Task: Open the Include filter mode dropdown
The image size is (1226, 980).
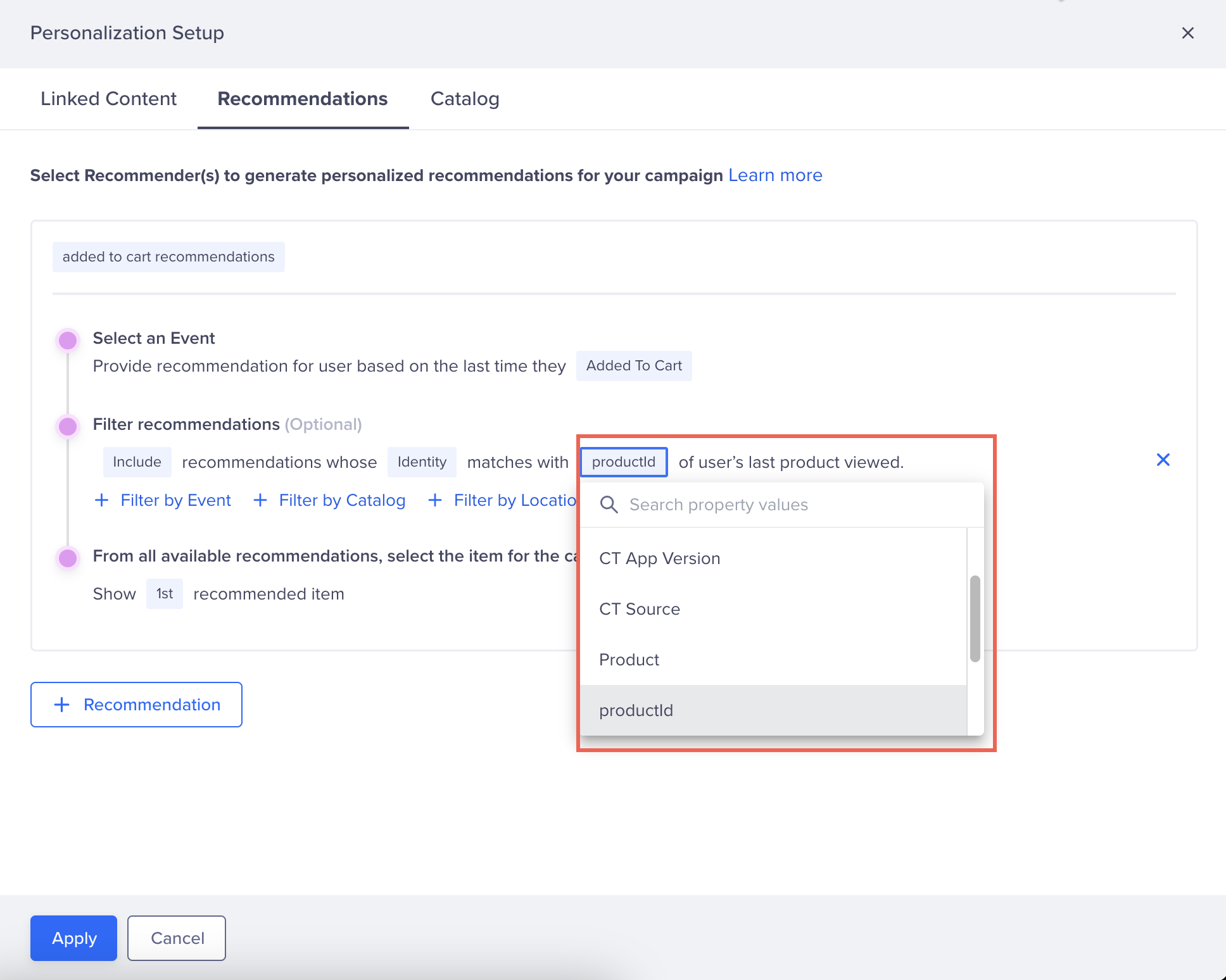Action: coord(137,462)
